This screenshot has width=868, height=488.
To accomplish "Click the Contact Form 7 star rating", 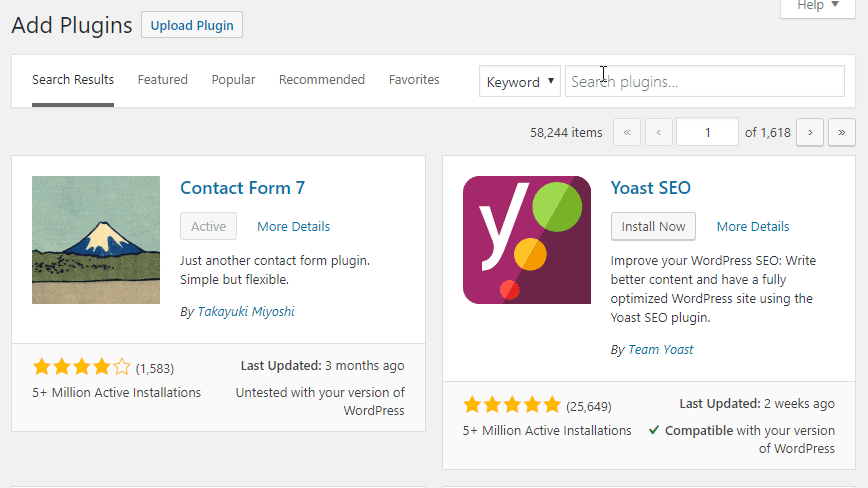I will pyautogui.click(x=81, y=367).
